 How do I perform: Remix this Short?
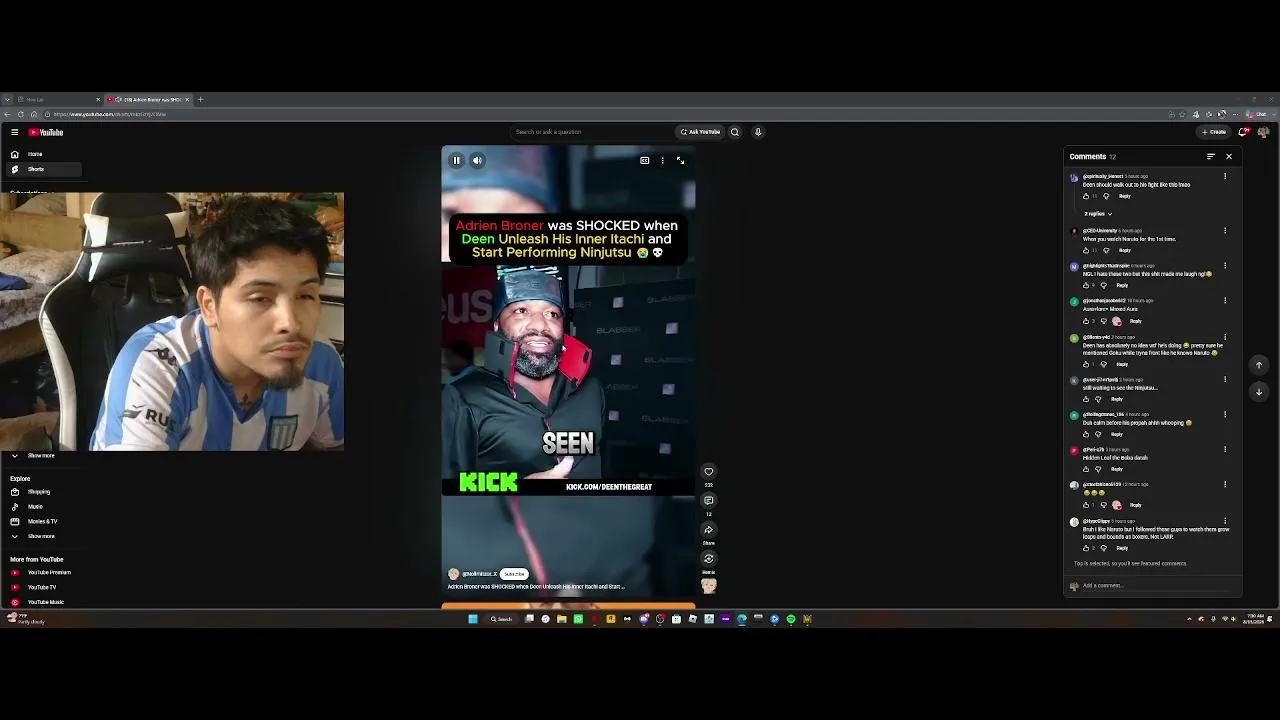(x=709, y=559)
